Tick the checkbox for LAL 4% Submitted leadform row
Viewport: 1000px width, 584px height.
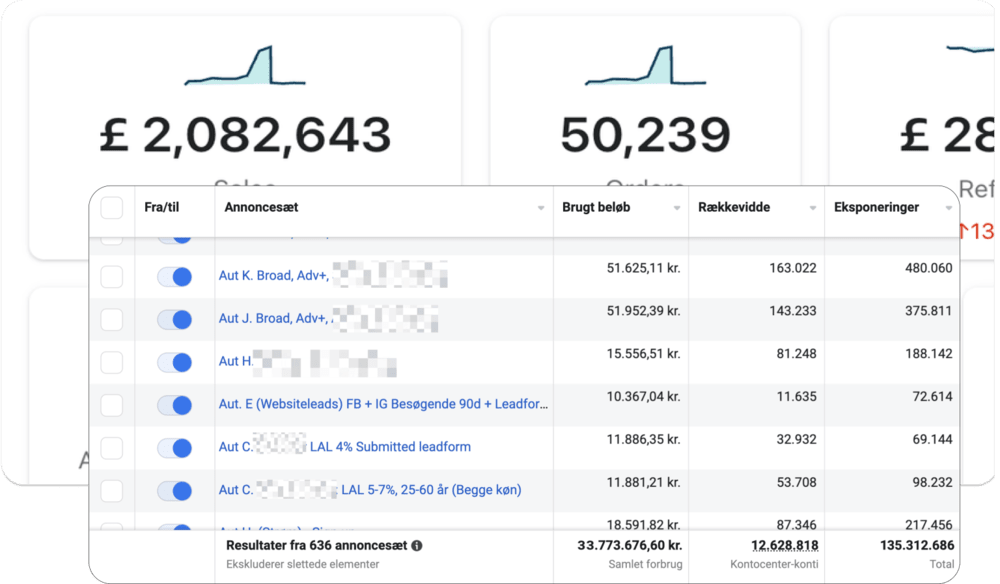click(112, 447)
